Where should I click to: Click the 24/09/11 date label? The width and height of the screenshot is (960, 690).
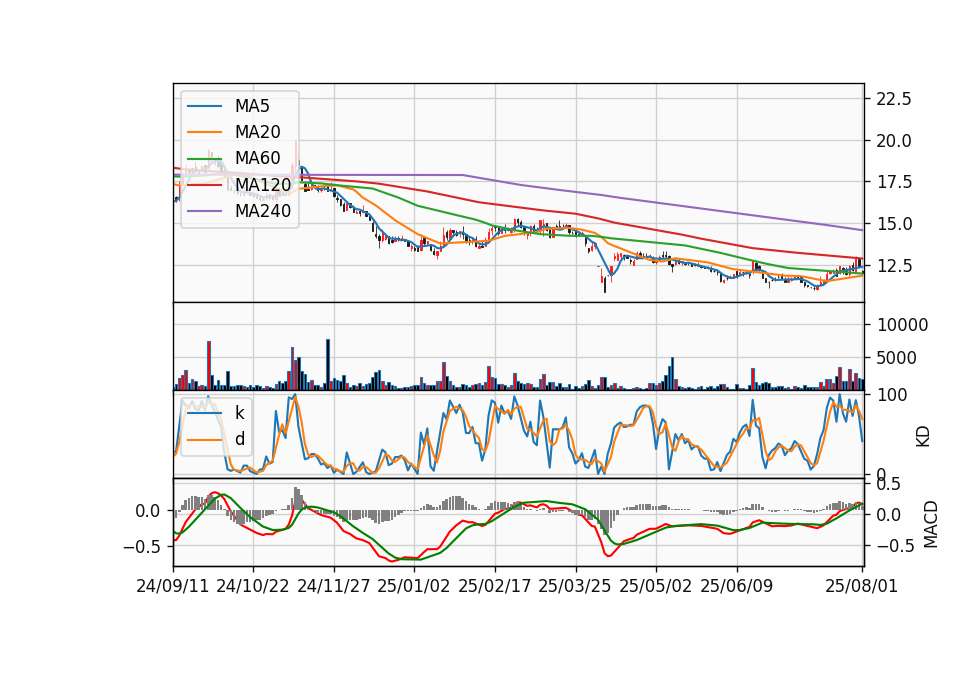173,586
